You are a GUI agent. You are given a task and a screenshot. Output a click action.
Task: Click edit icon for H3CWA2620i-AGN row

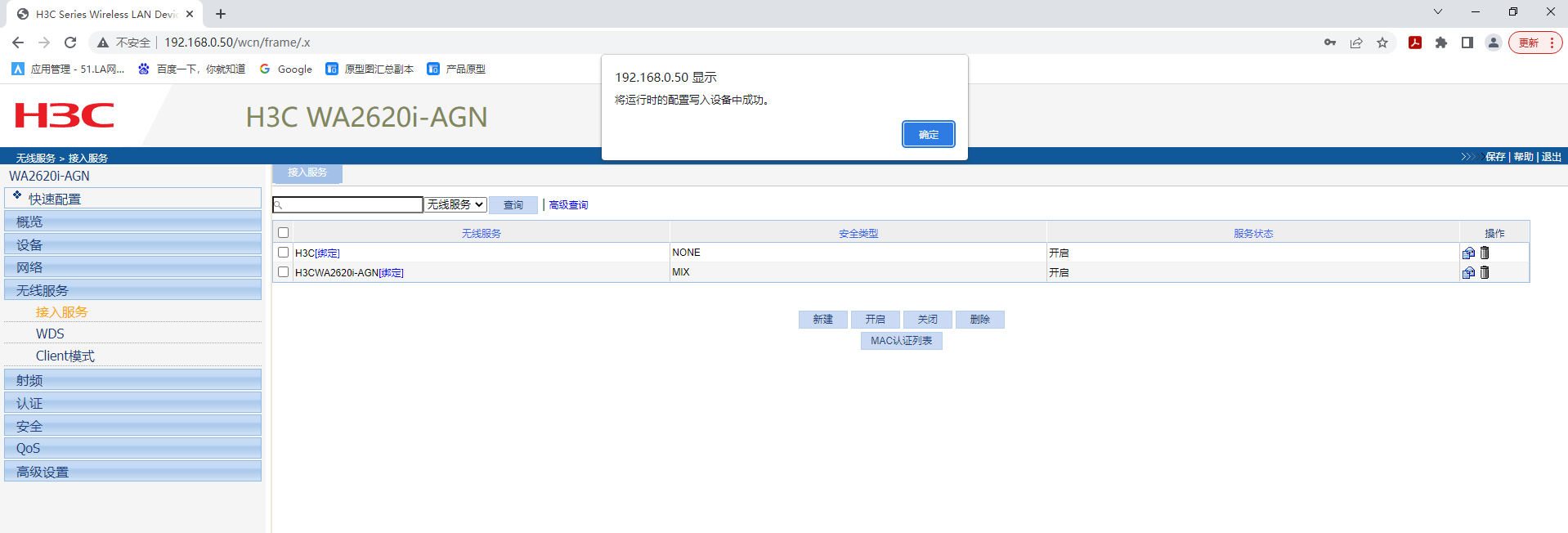1468,272
